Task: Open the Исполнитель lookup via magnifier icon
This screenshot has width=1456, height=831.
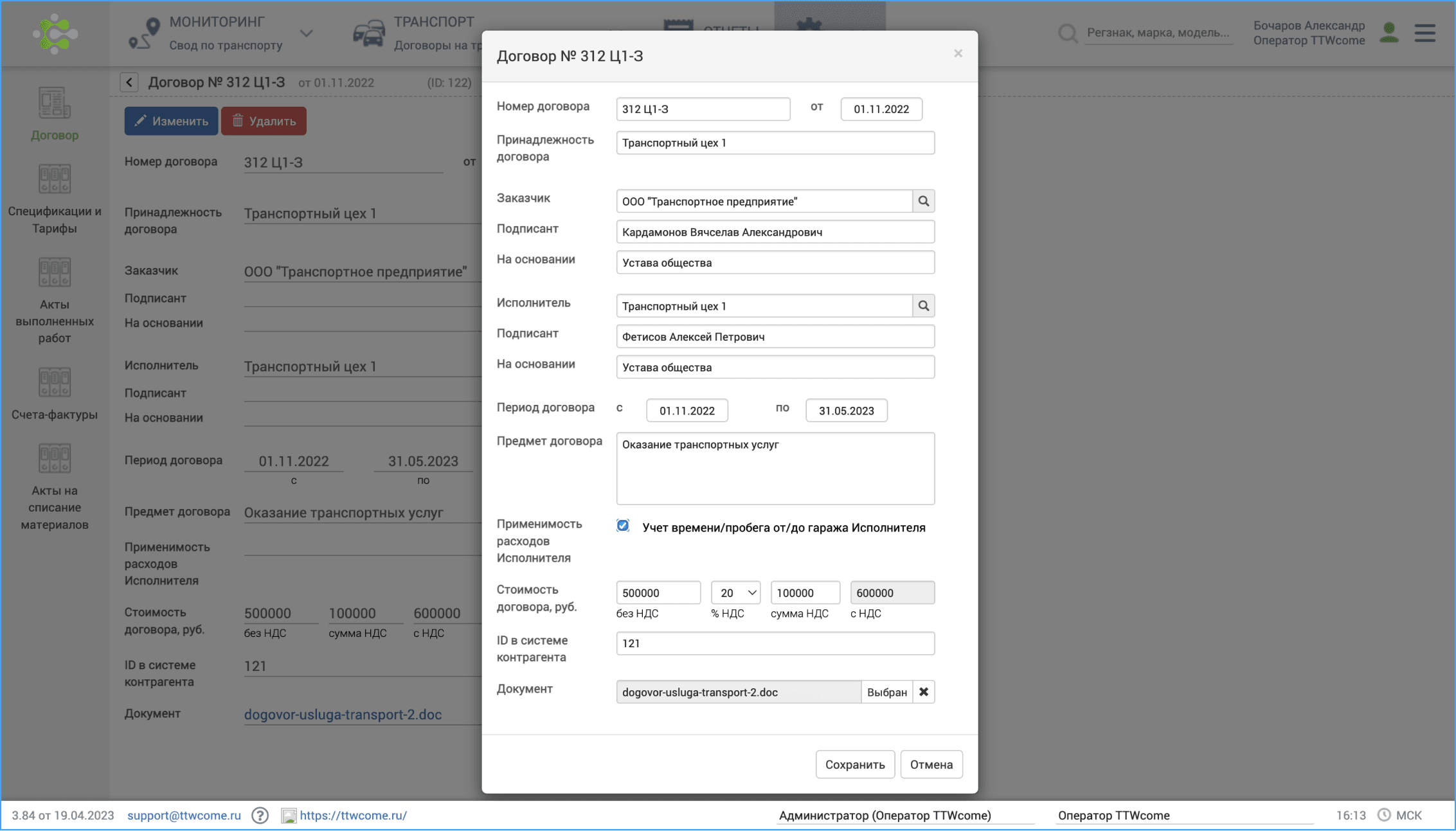Action: 924,305
